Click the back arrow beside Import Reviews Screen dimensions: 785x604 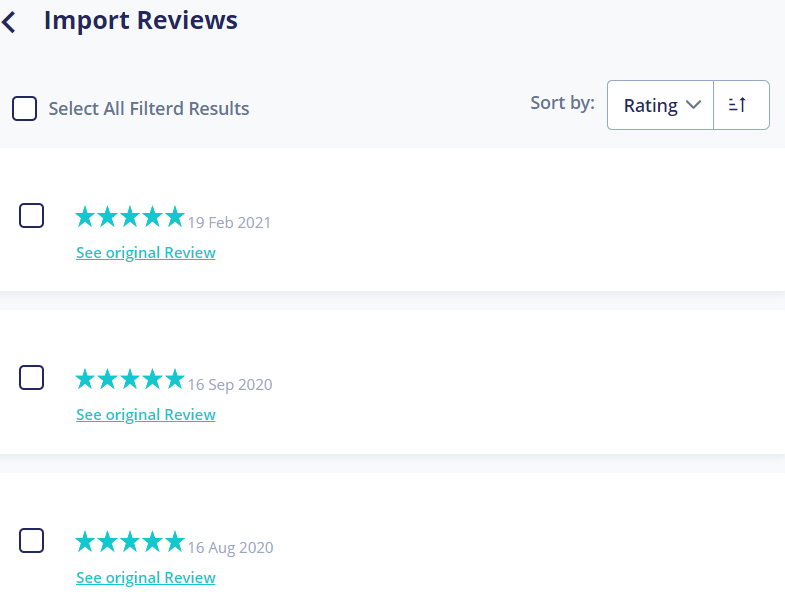point(10,21)
